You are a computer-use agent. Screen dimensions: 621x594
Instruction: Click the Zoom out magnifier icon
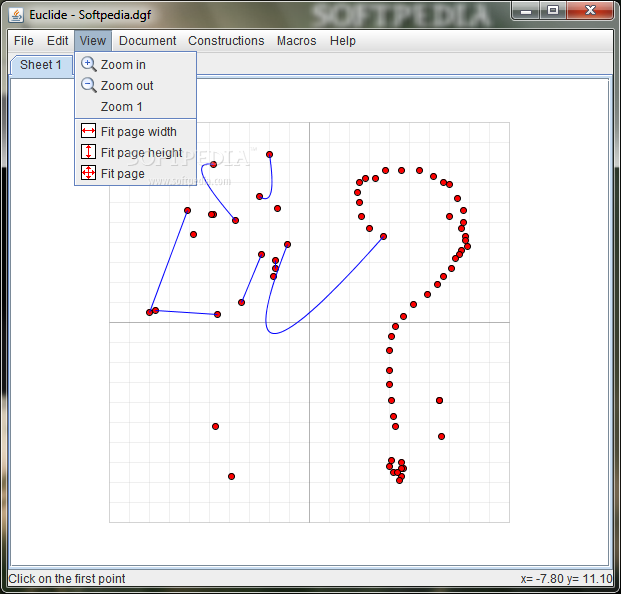88,85
